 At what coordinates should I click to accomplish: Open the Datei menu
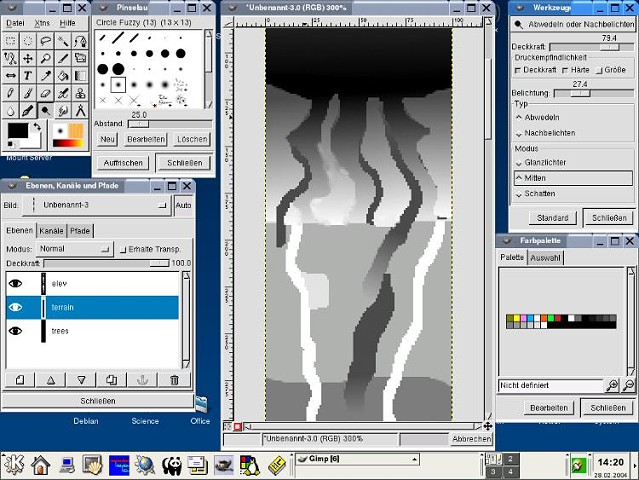click(15, 21)
